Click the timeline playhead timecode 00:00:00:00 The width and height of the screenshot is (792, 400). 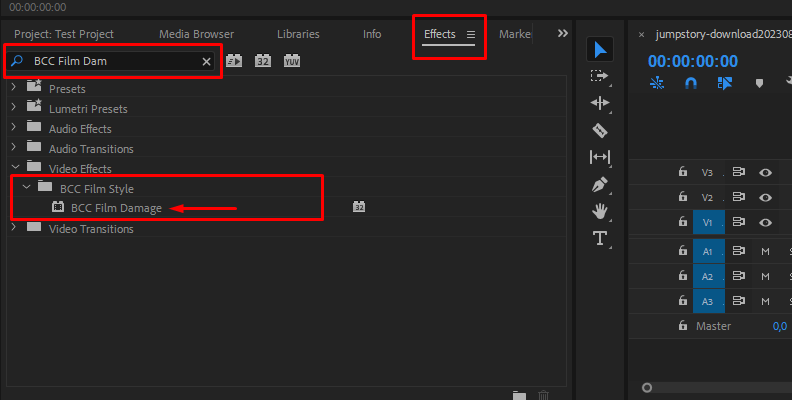pos(692,61)
